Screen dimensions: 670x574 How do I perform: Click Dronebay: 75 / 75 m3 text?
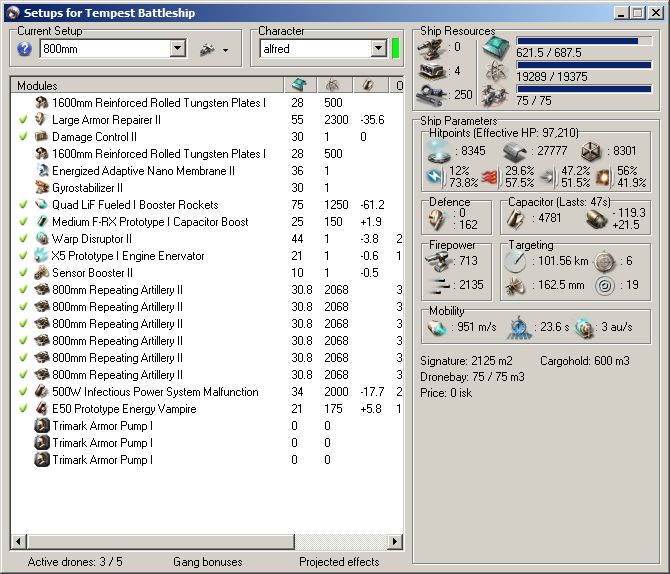tap(472, 377)
